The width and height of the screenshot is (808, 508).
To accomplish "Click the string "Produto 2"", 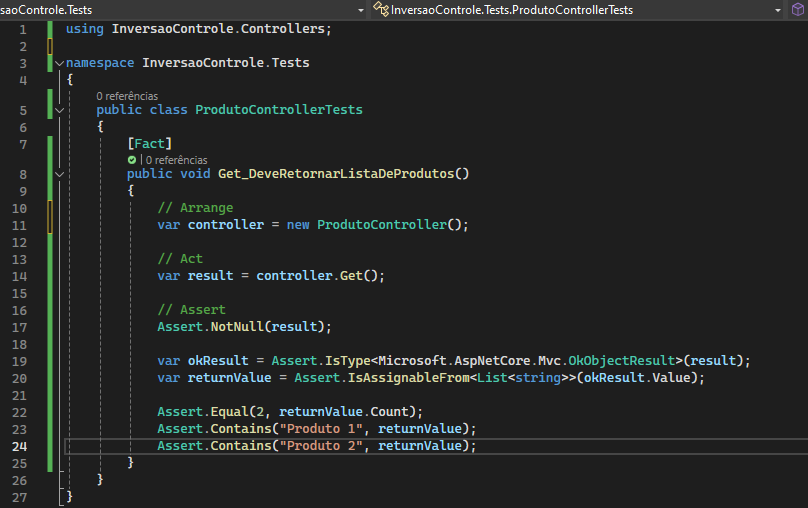I will pyautogui.click(x=321, y=446).
